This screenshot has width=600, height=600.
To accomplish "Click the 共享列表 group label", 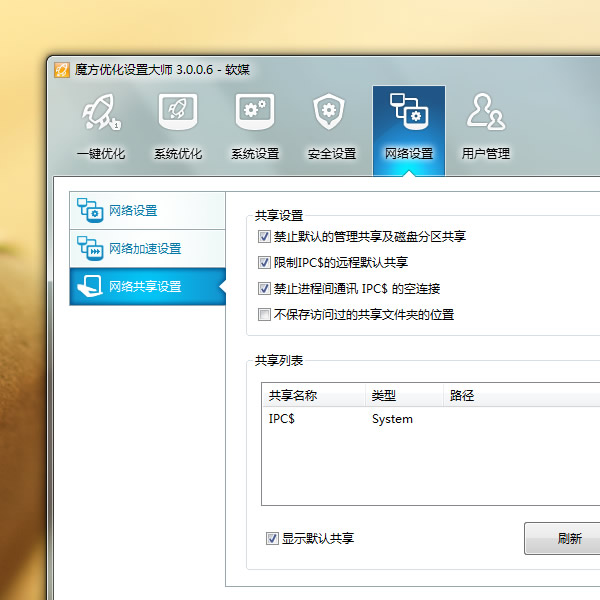I will tap(279, 360).
